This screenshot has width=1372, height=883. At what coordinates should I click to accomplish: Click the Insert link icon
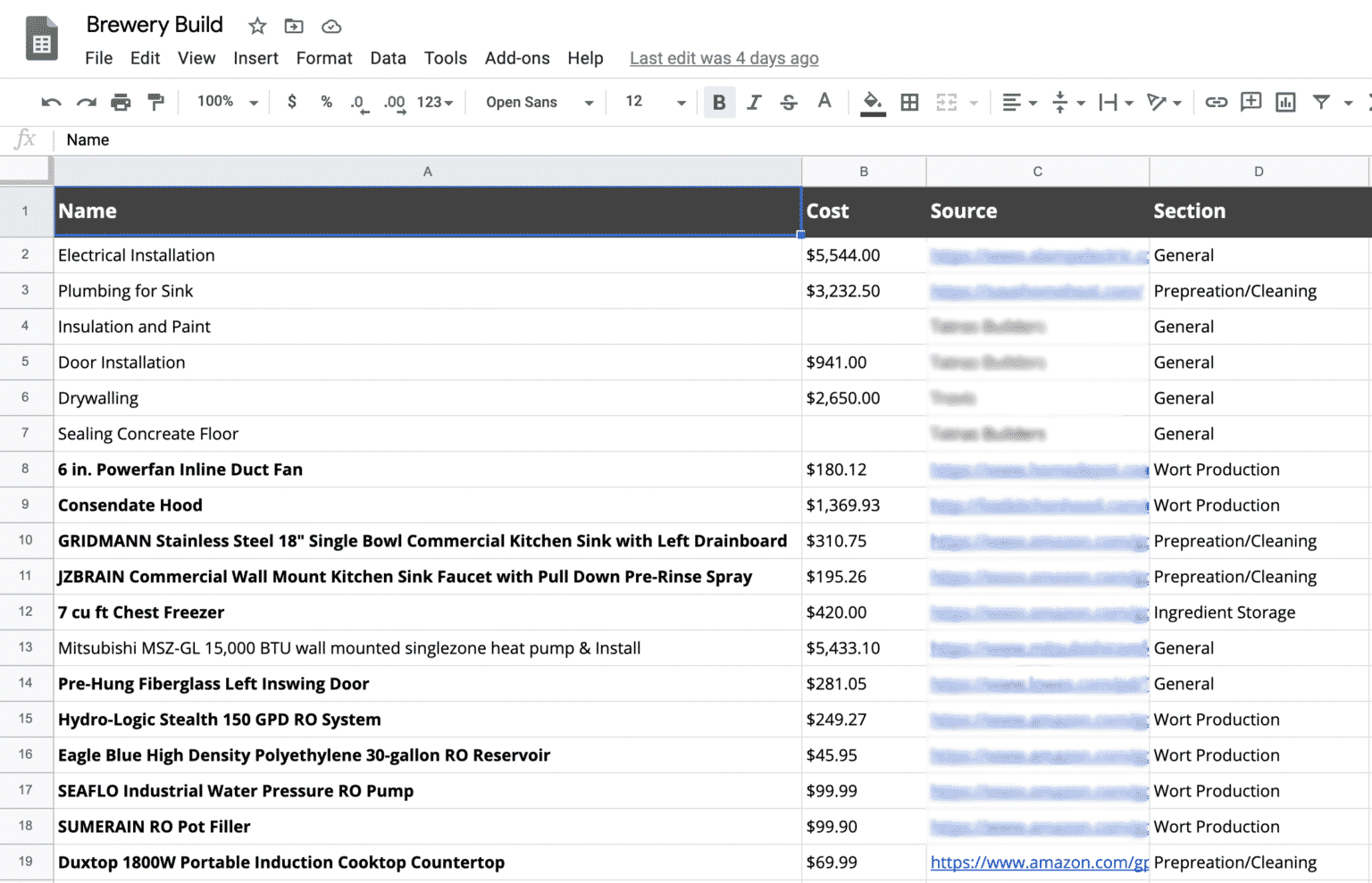(1216, 103)
